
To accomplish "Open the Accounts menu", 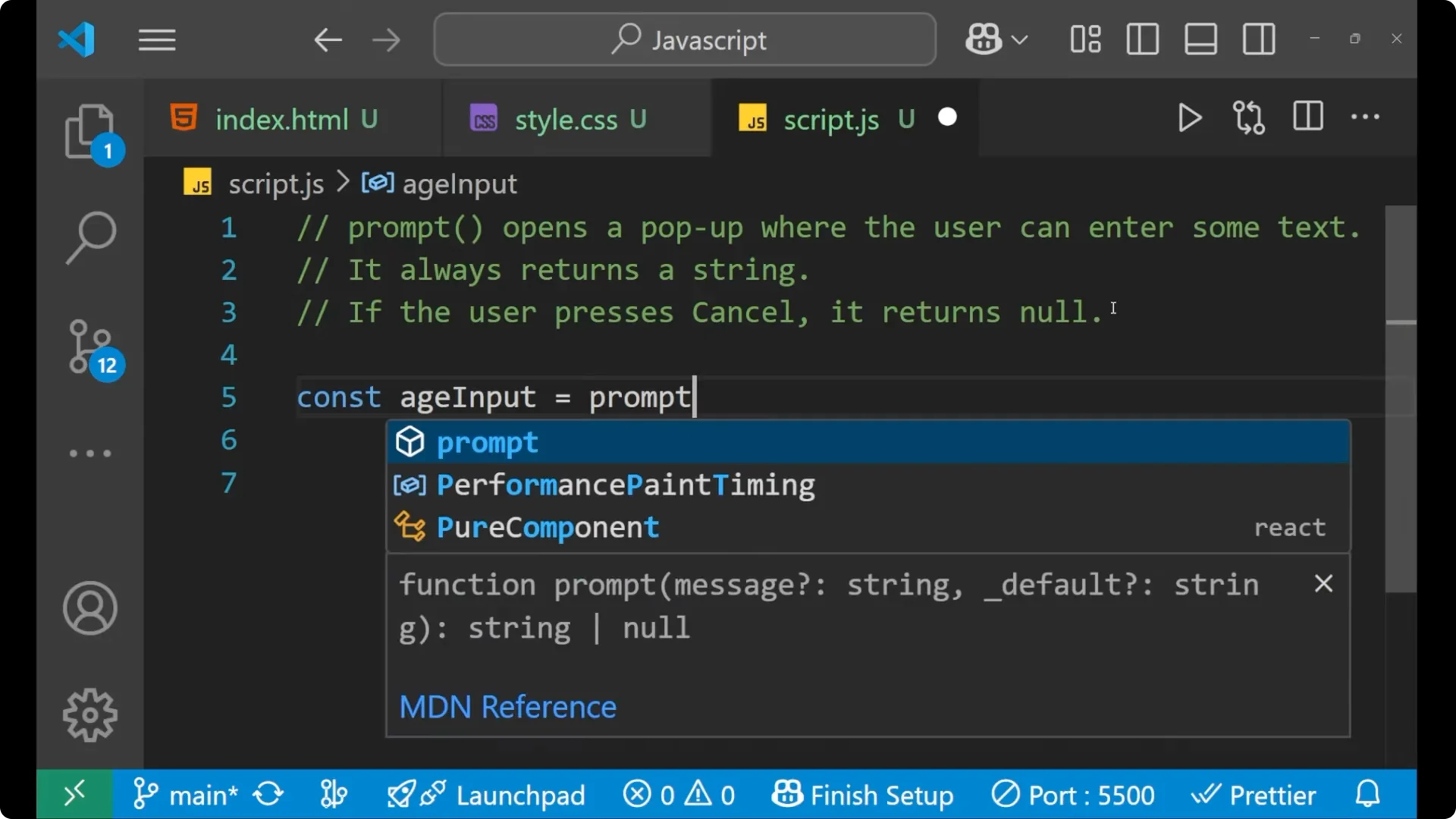I will click(90, 607).
